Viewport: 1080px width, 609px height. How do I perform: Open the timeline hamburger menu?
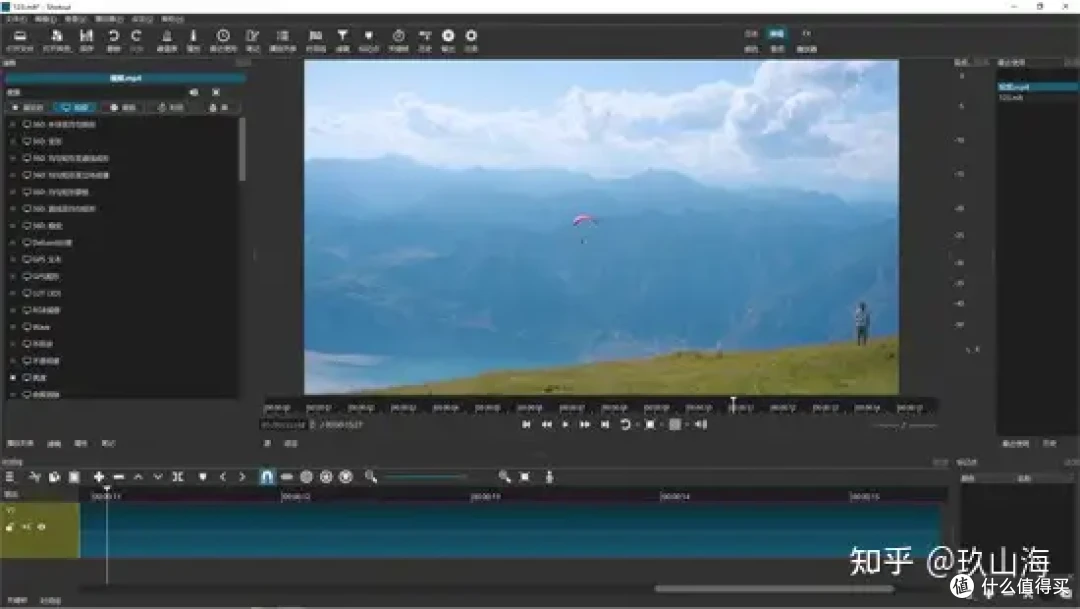pos(10,477)
